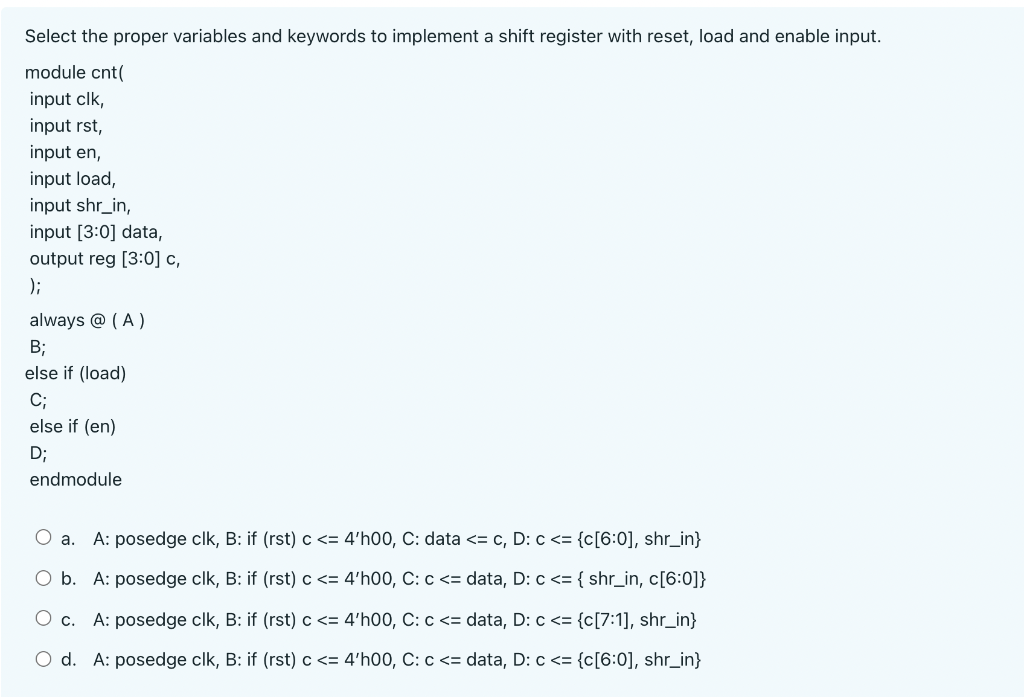Viewport: 1024px width, 697px height.
Task: Select radio button for answer option d
Action: pyautogui.click(x=43, y=659)
